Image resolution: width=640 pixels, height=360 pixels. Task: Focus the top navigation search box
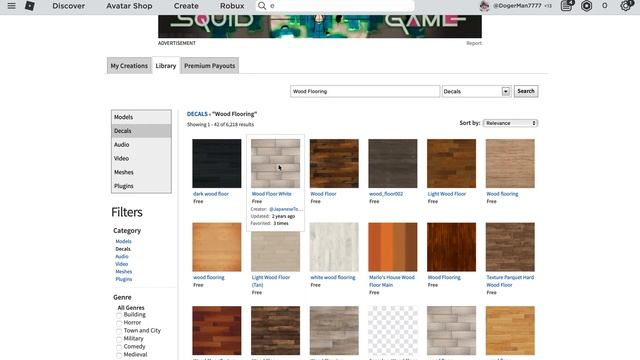(335, 6)
